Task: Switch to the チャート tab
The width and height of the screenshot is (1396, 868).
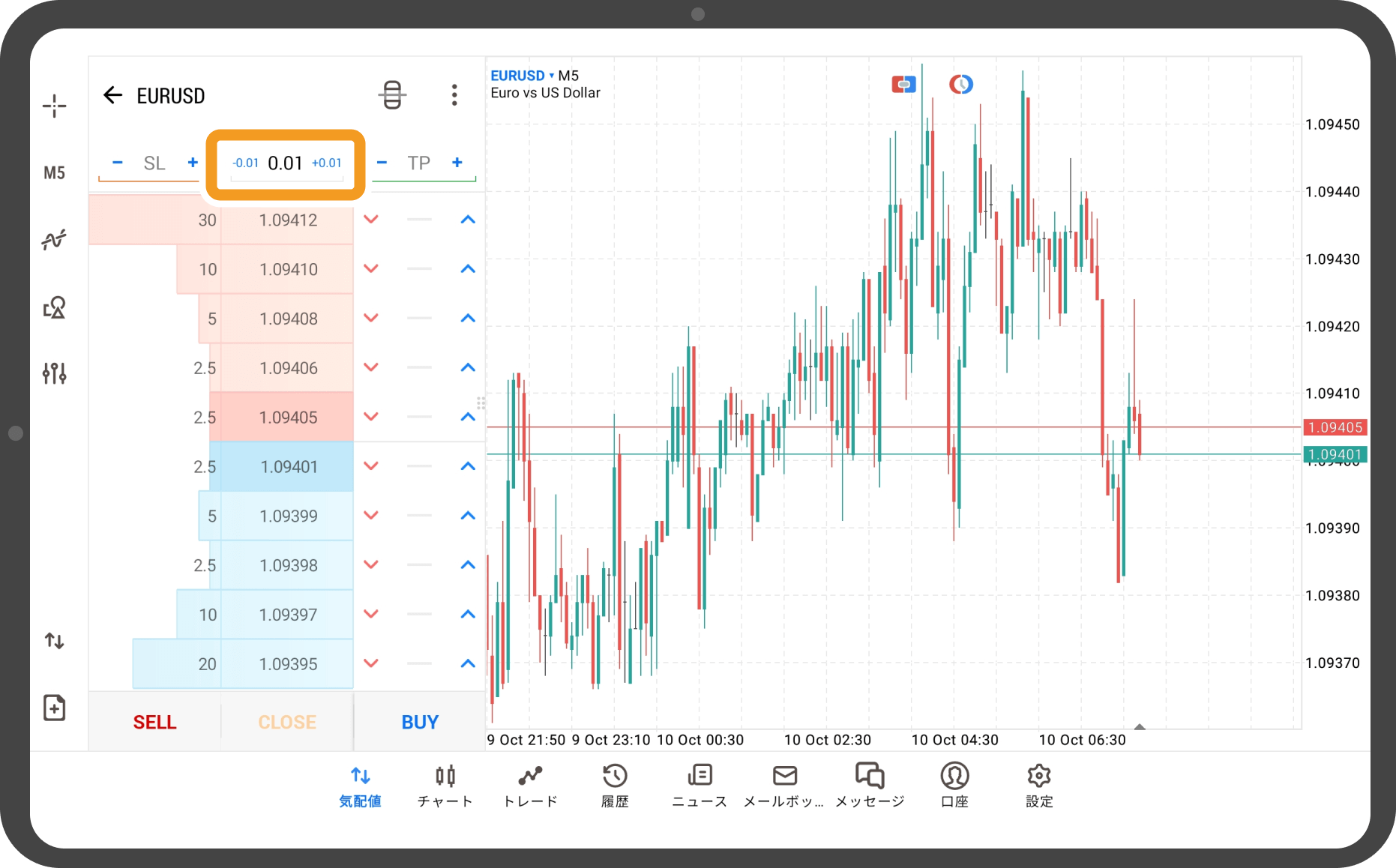Action: pyautogui.click(x=444, y=783)
